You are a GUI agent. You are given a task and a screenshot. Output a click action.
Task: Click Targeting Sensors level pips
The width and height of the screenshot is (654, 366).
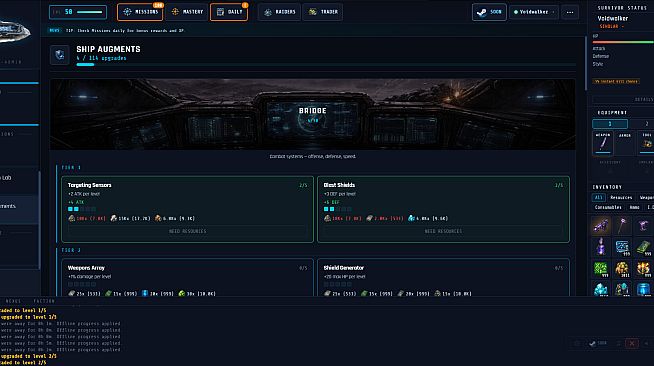(82, 209)
